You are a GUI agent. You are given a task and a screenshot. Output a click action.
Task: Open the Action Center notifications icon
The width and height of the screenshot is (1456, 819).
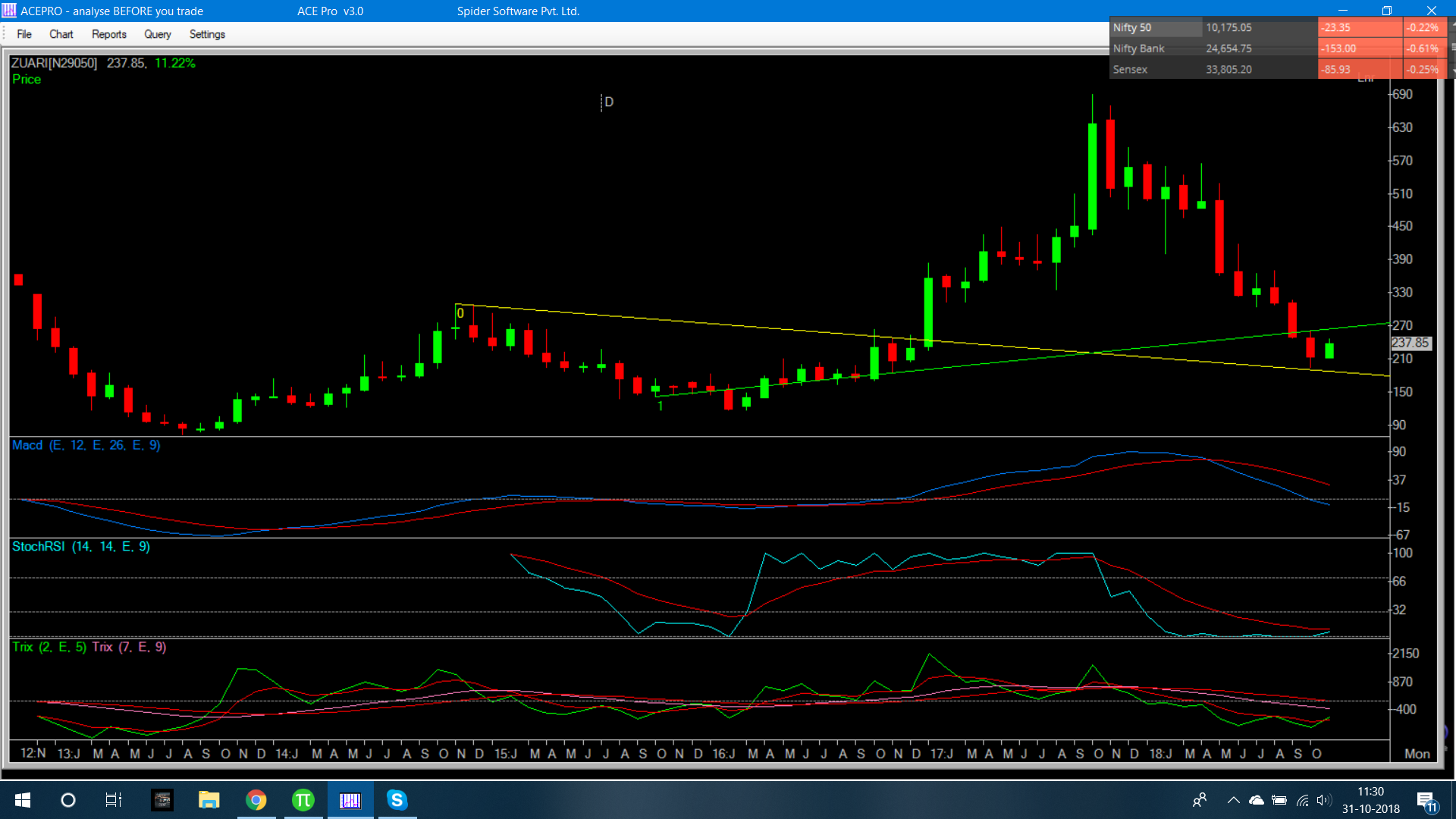1426,801
